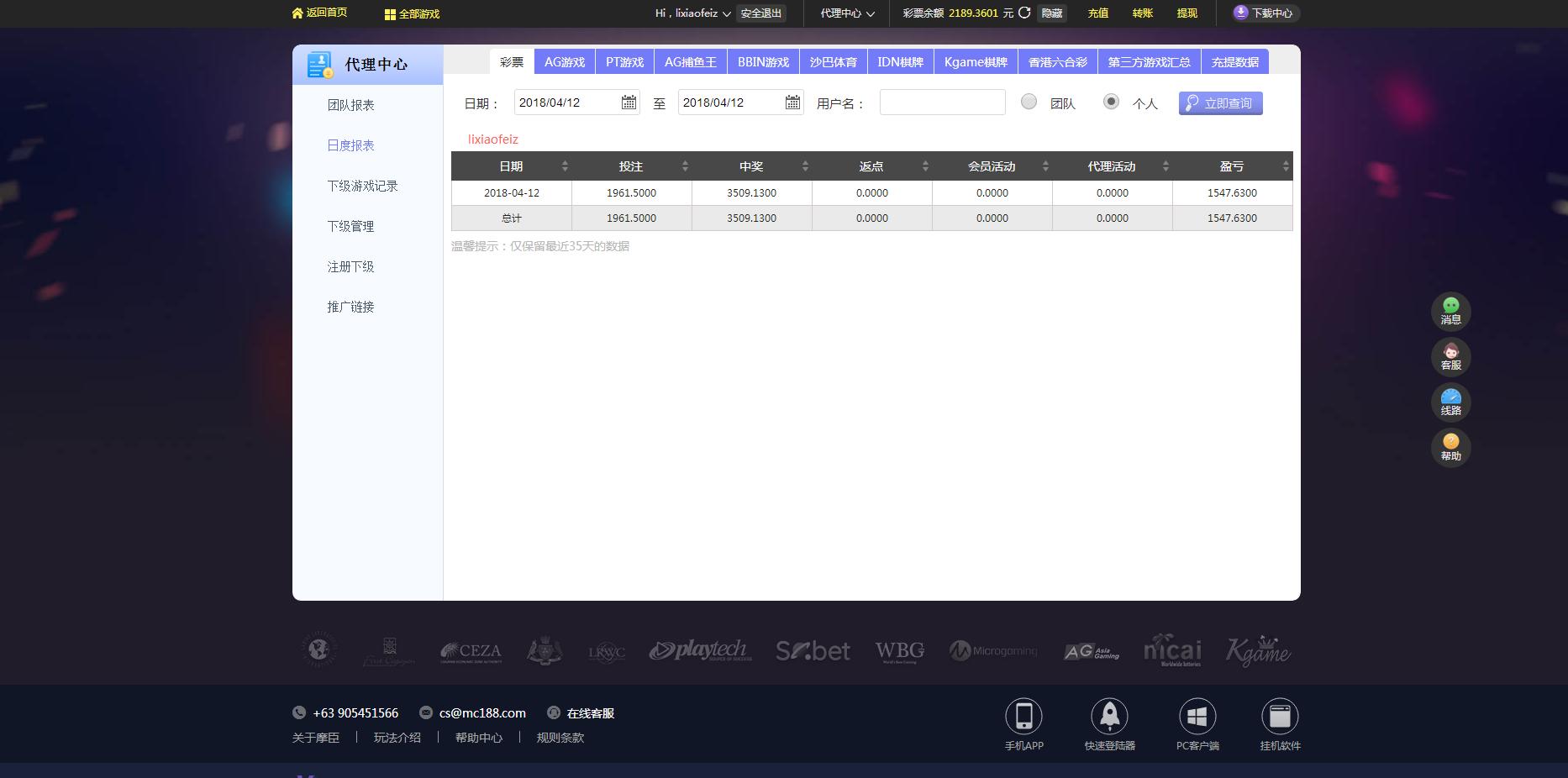Sort the 投注 column with its arrows
This screenshot has height=778, width=1568.
[x=685, y=166]
